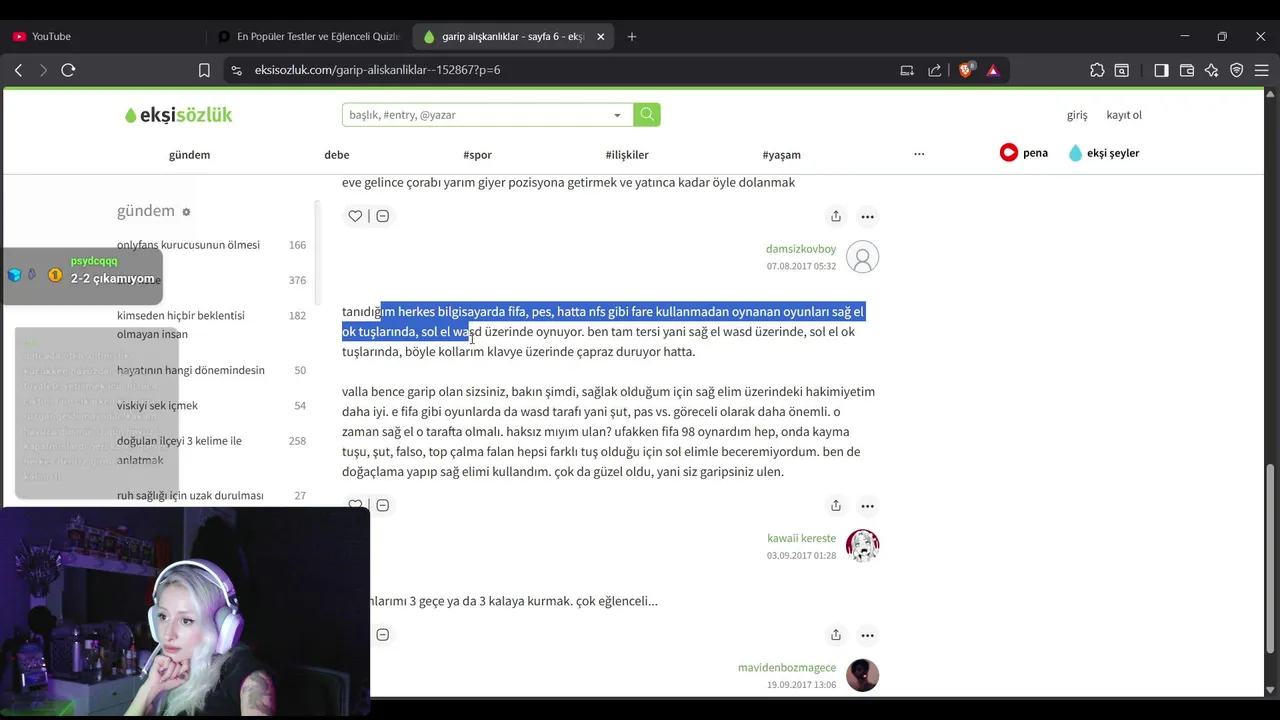Share the damsizkovboy entry
The width and height of the screenshot is (1280, 720).
[836, 216]
